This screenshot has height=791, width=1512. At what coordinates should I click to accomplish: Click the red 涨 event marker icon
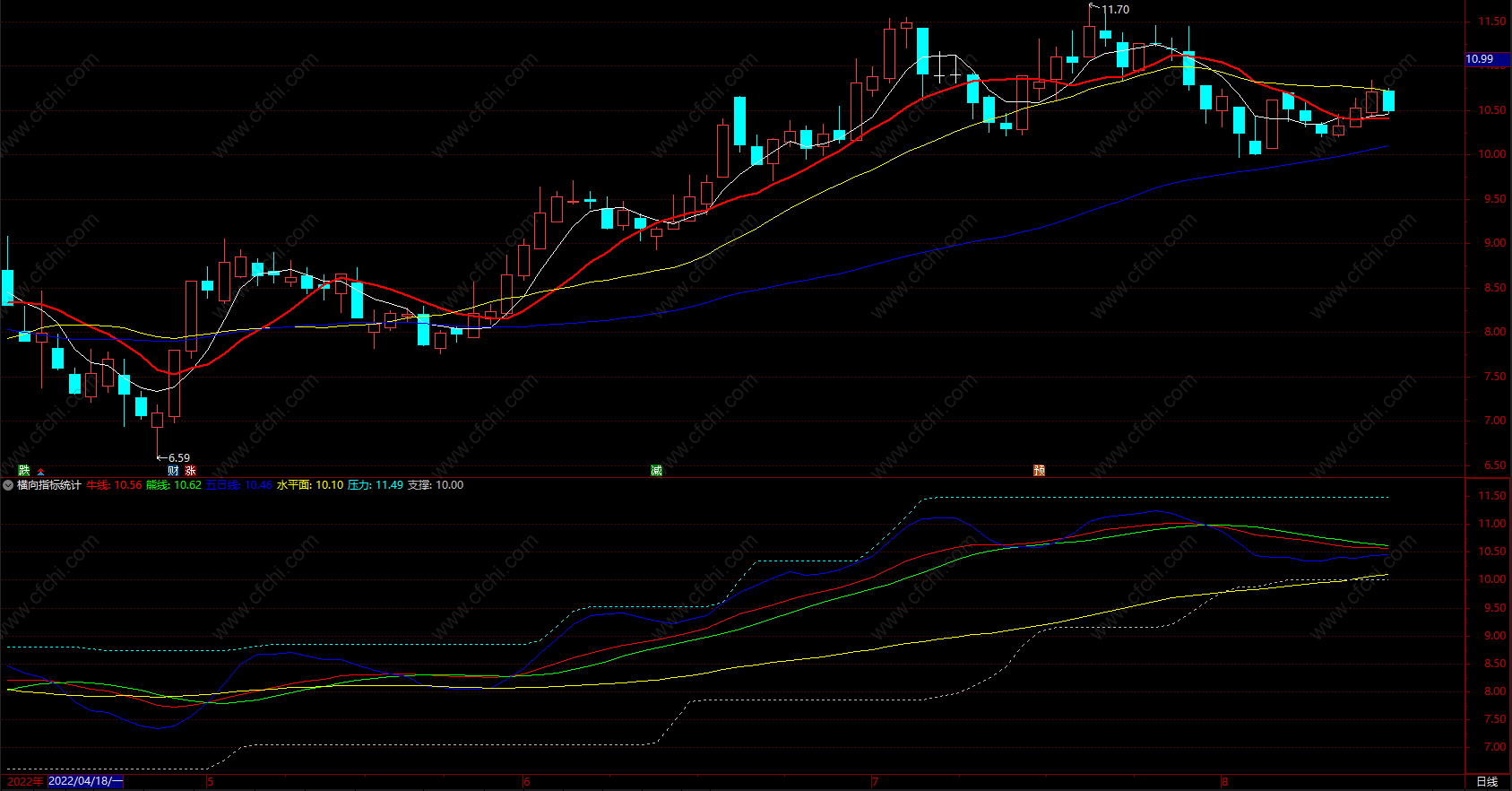tap(190, 470)
